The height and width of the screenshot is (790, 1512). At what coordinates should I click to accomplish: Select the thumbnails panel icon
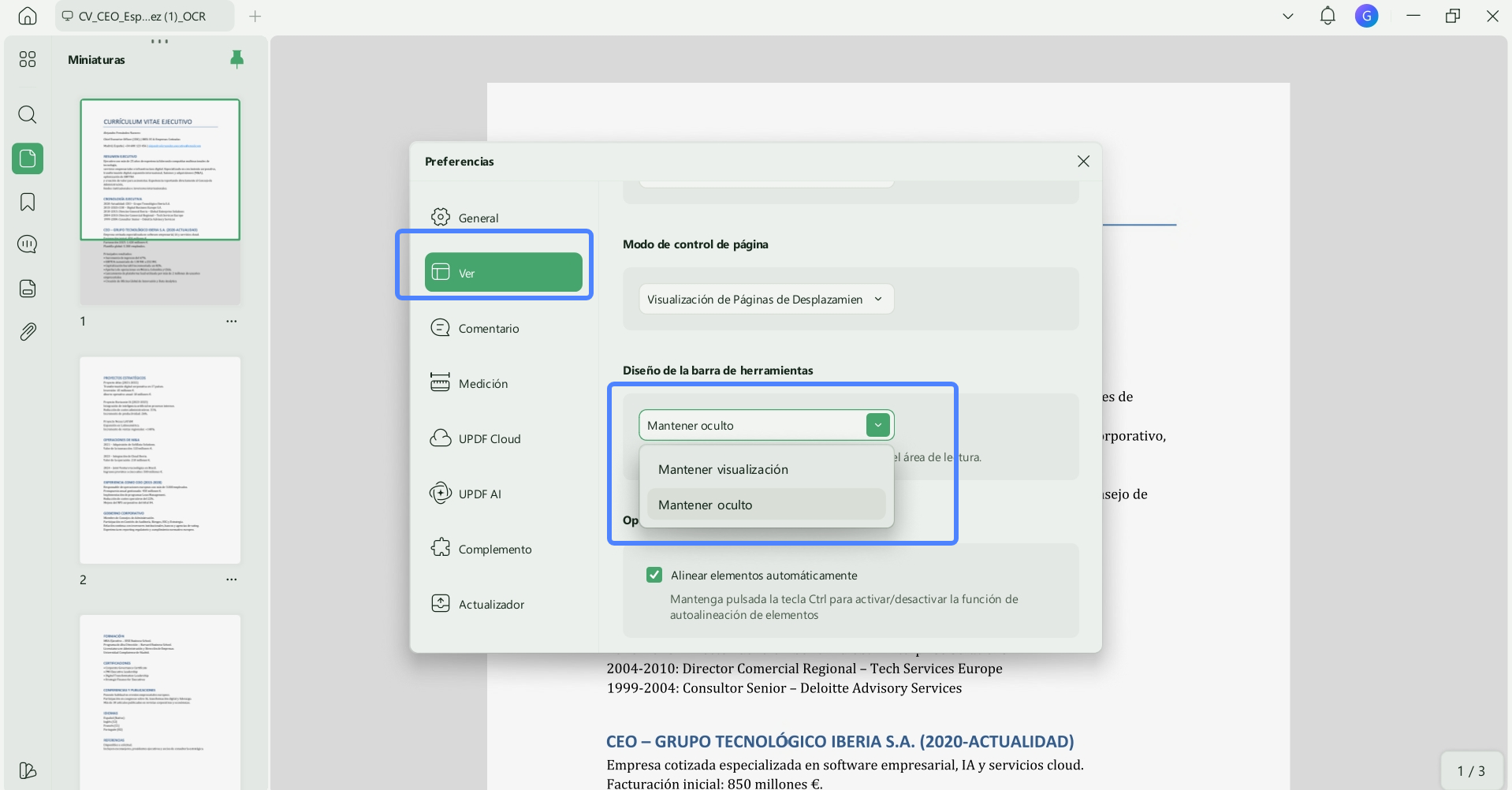tap(28, 158)
